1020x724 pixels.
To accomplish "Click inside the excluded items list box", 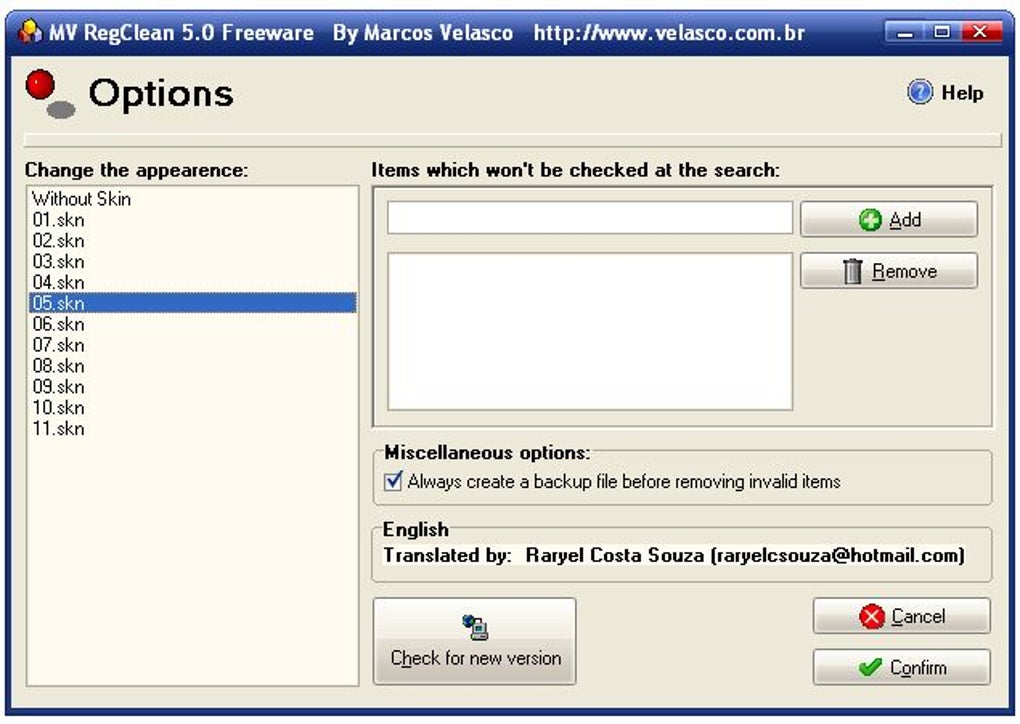I will pos(589,332).
